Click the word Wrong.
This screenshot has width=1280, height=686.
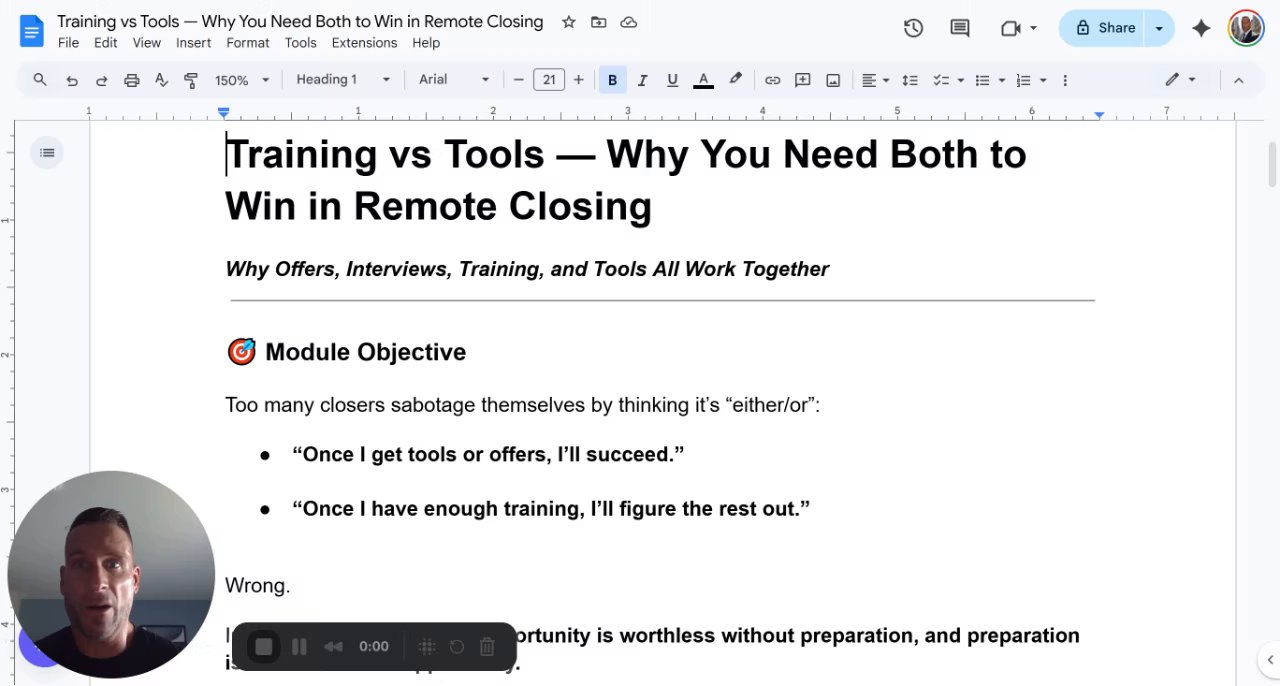[258, 586]
